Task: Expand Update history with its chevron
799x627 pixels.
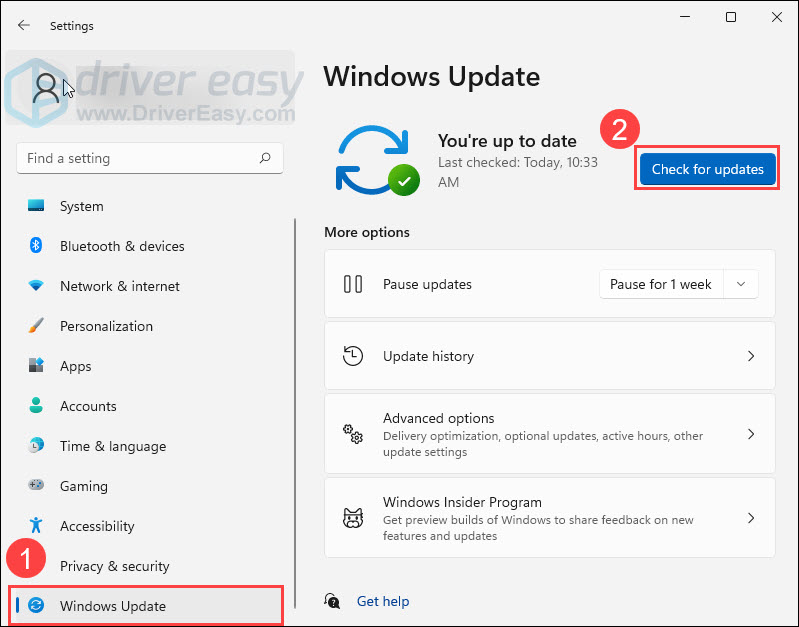Action: [x=751, y=356]
